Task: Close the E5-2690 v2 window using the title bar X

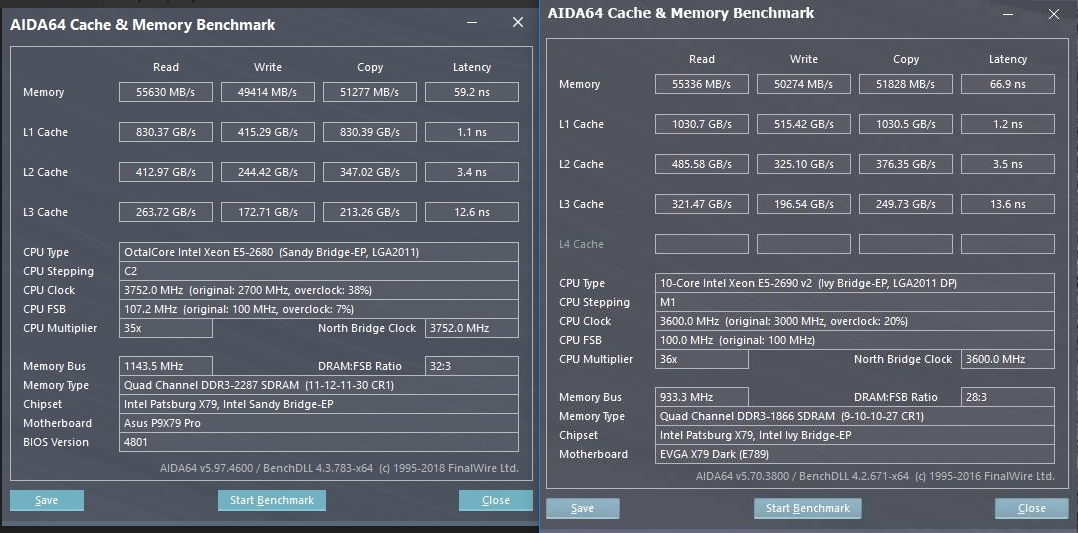Action: click(x=1054, y=14)
